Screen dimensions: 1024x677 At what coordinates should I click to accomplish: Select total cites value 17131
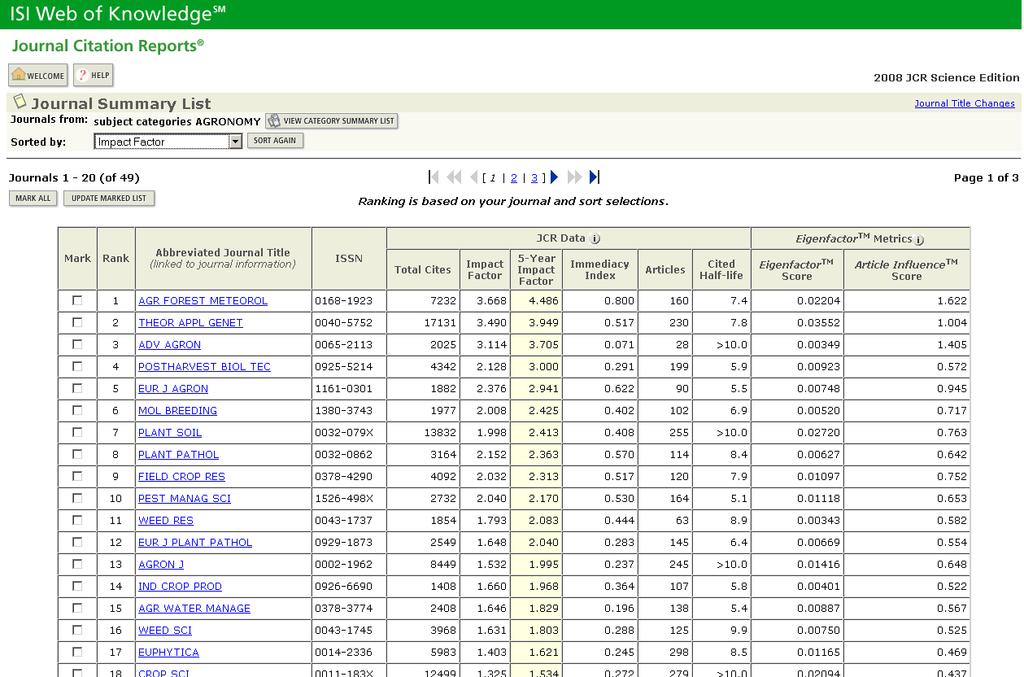tap(440, 323)
